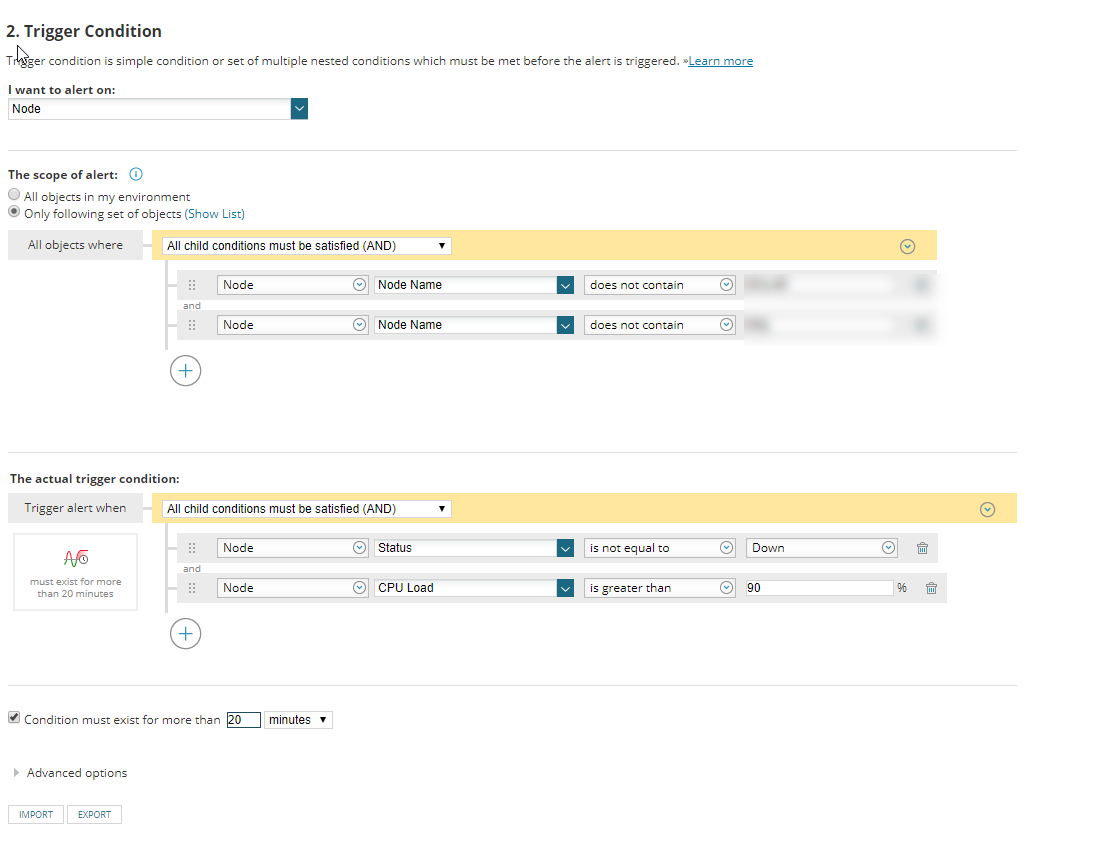Click the 'All objects where' label
The width and height of the screenshot is (1113, 851).
(x=75, y=245)
